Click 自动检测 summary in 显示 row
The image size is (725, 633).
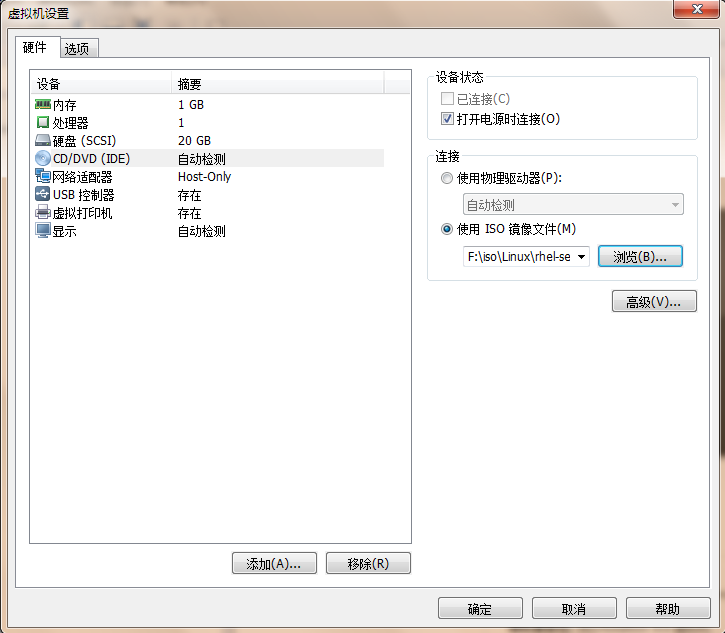coord(202,231)
